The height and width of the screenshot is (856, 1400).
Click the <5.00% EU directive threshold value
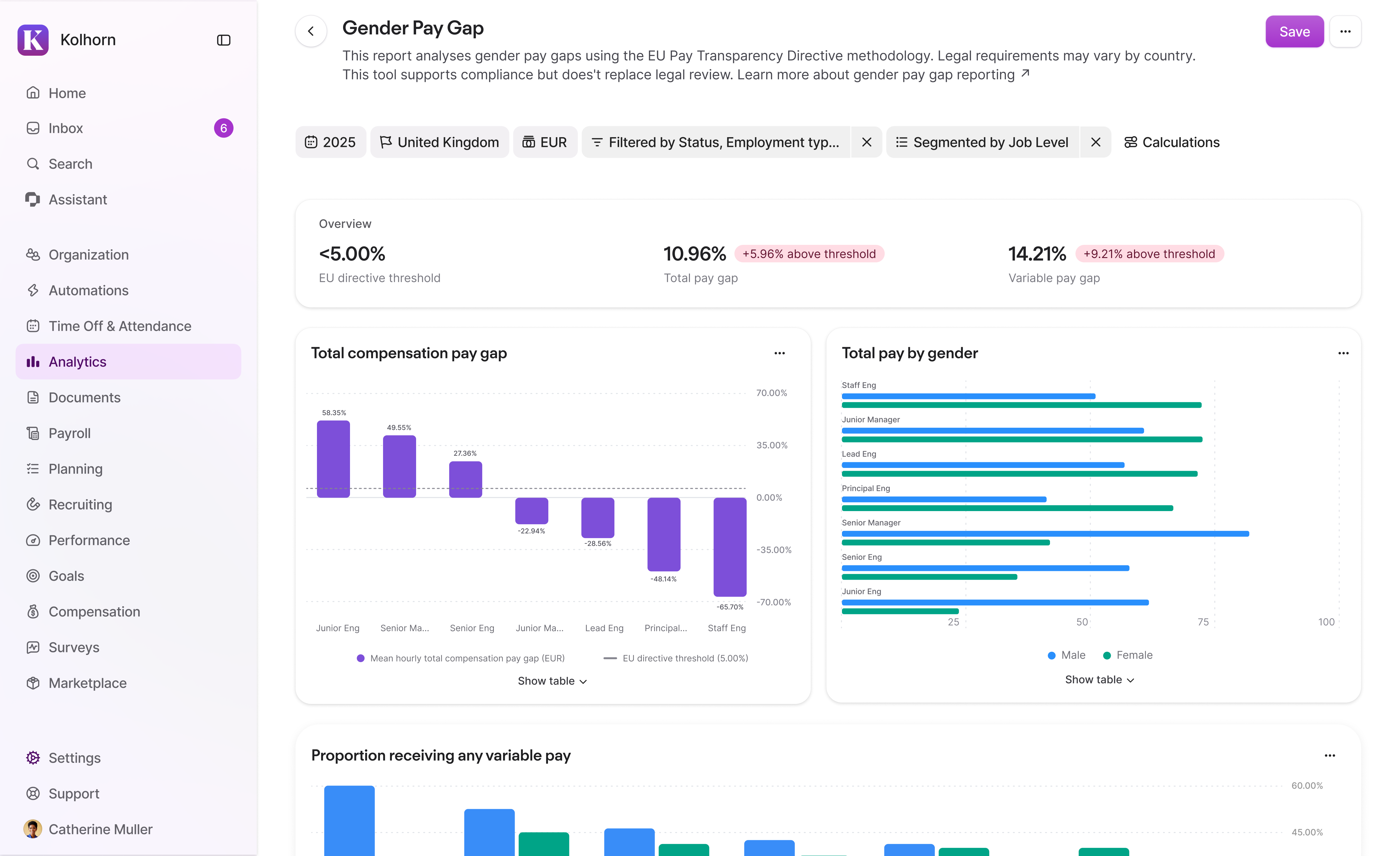click(x=352, y=254)
